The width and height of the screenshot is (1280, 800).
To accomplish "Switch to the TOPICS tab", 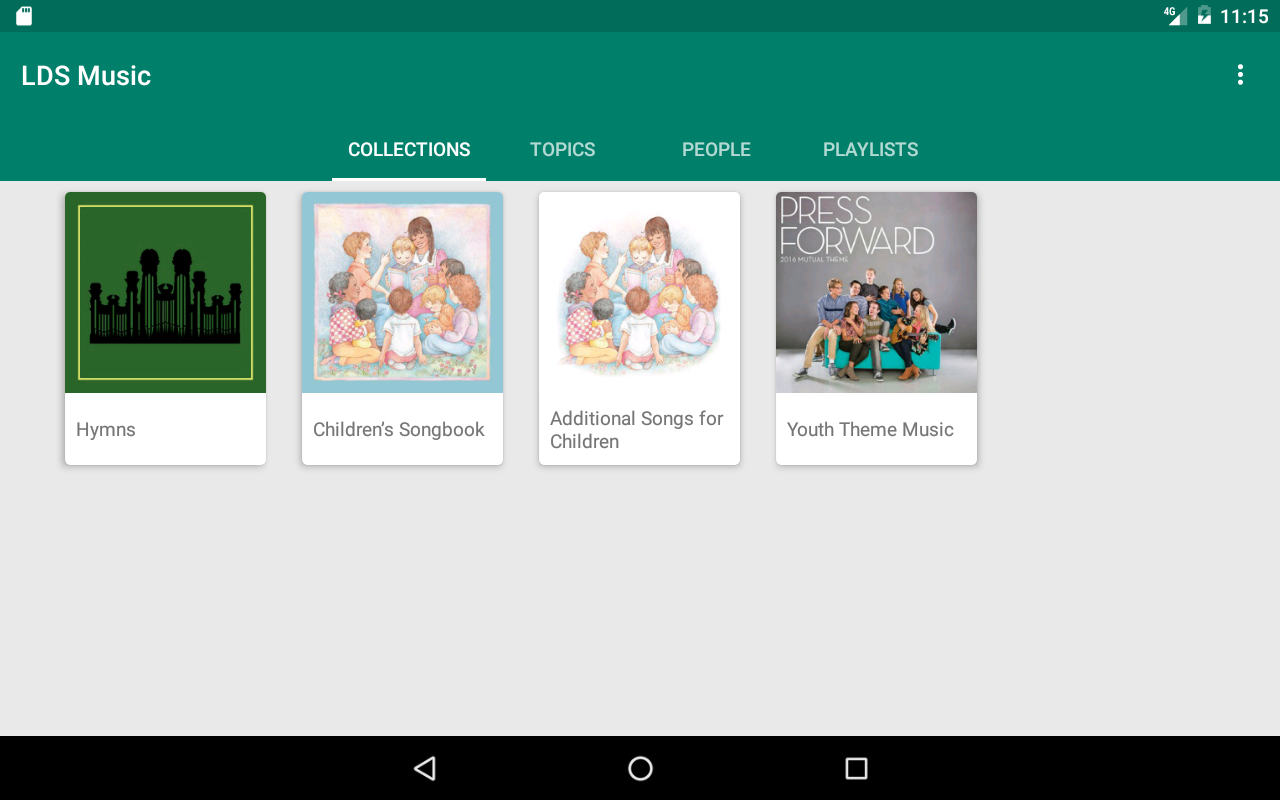I will coord(562,148).
